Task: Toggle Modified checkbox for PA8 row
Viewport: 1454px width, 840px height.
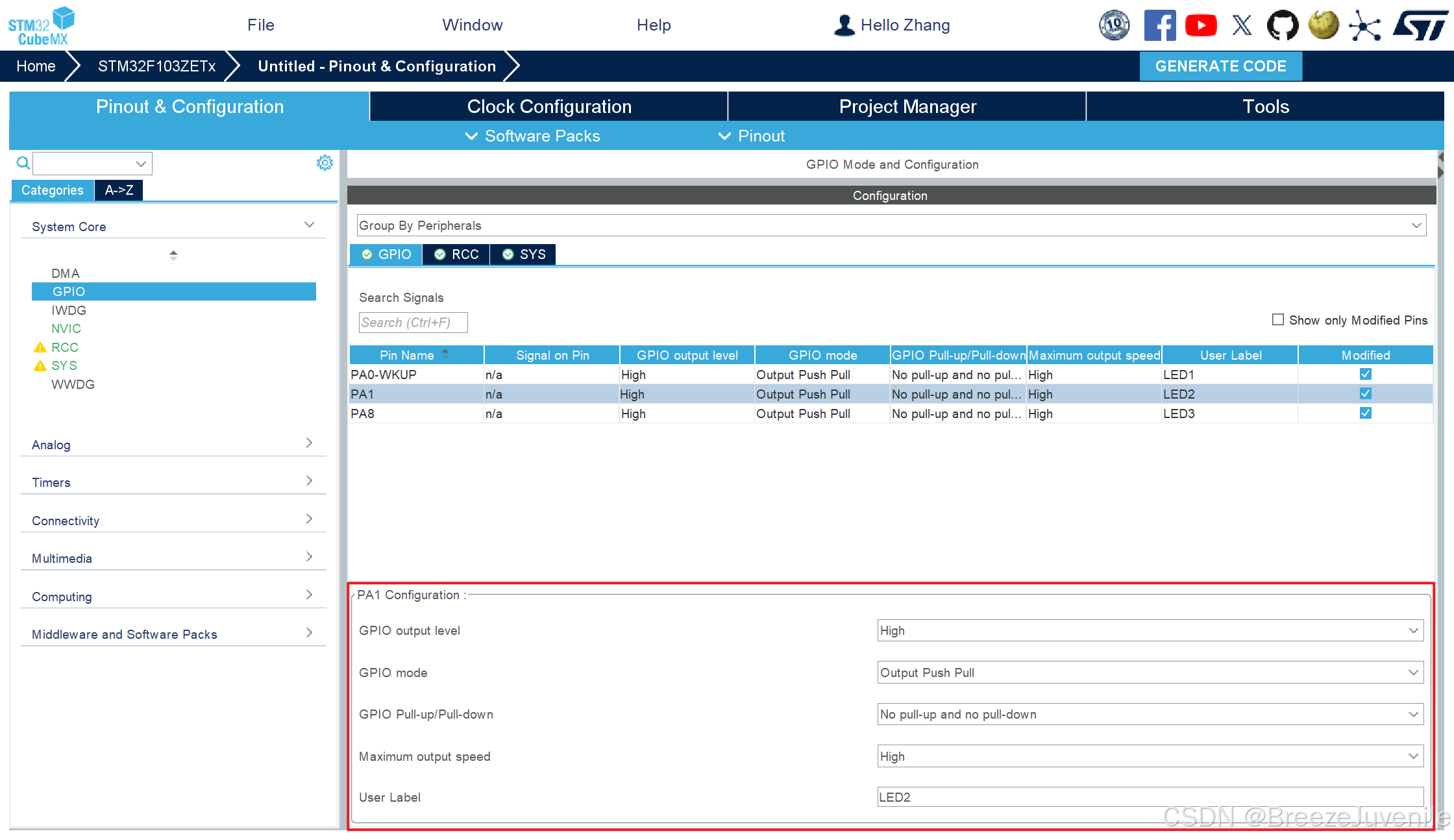Action: [1365, 414]
